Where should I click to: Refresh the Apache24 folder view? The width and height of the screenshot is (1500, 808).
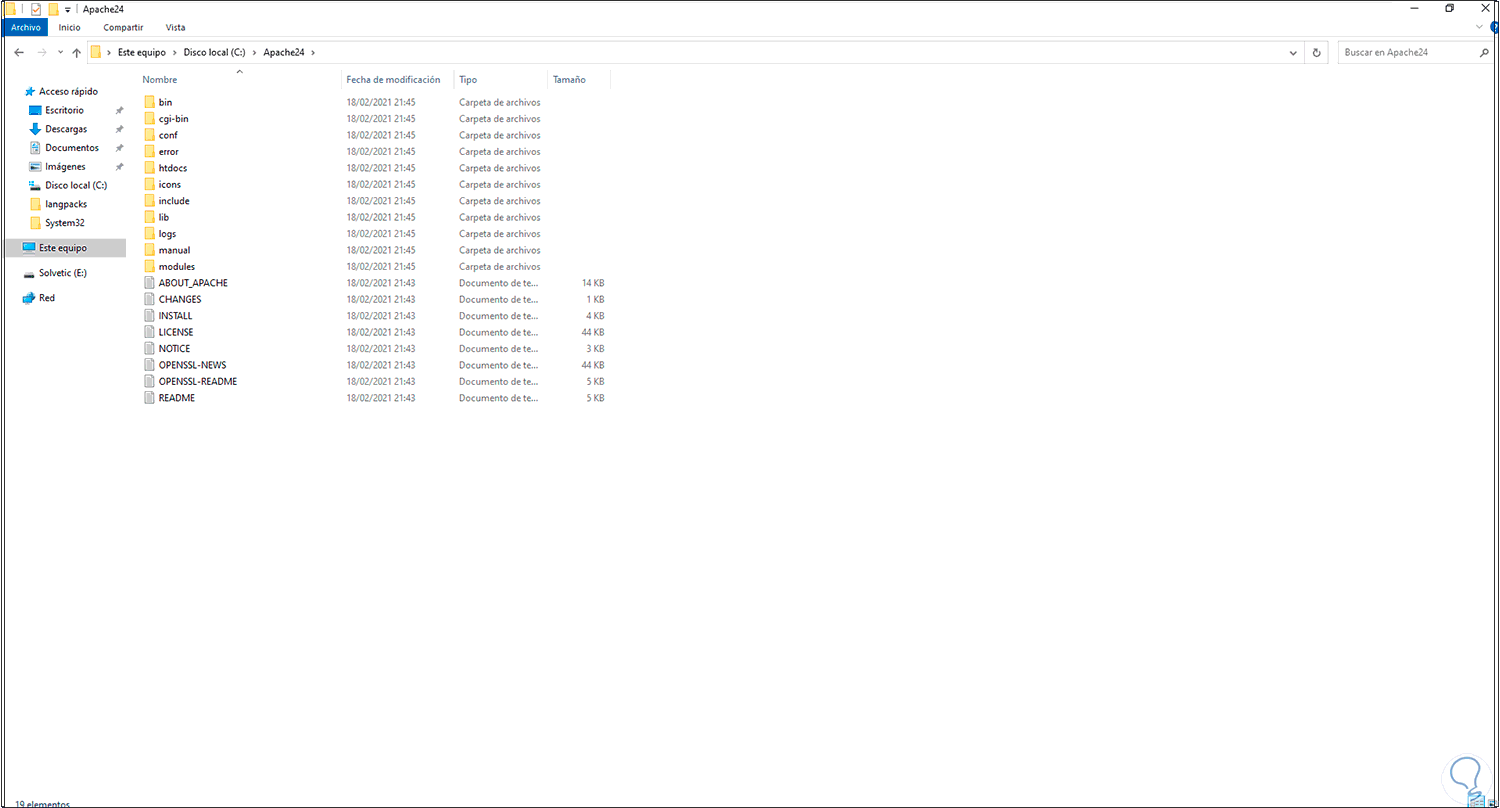(x=1317, y=52)
